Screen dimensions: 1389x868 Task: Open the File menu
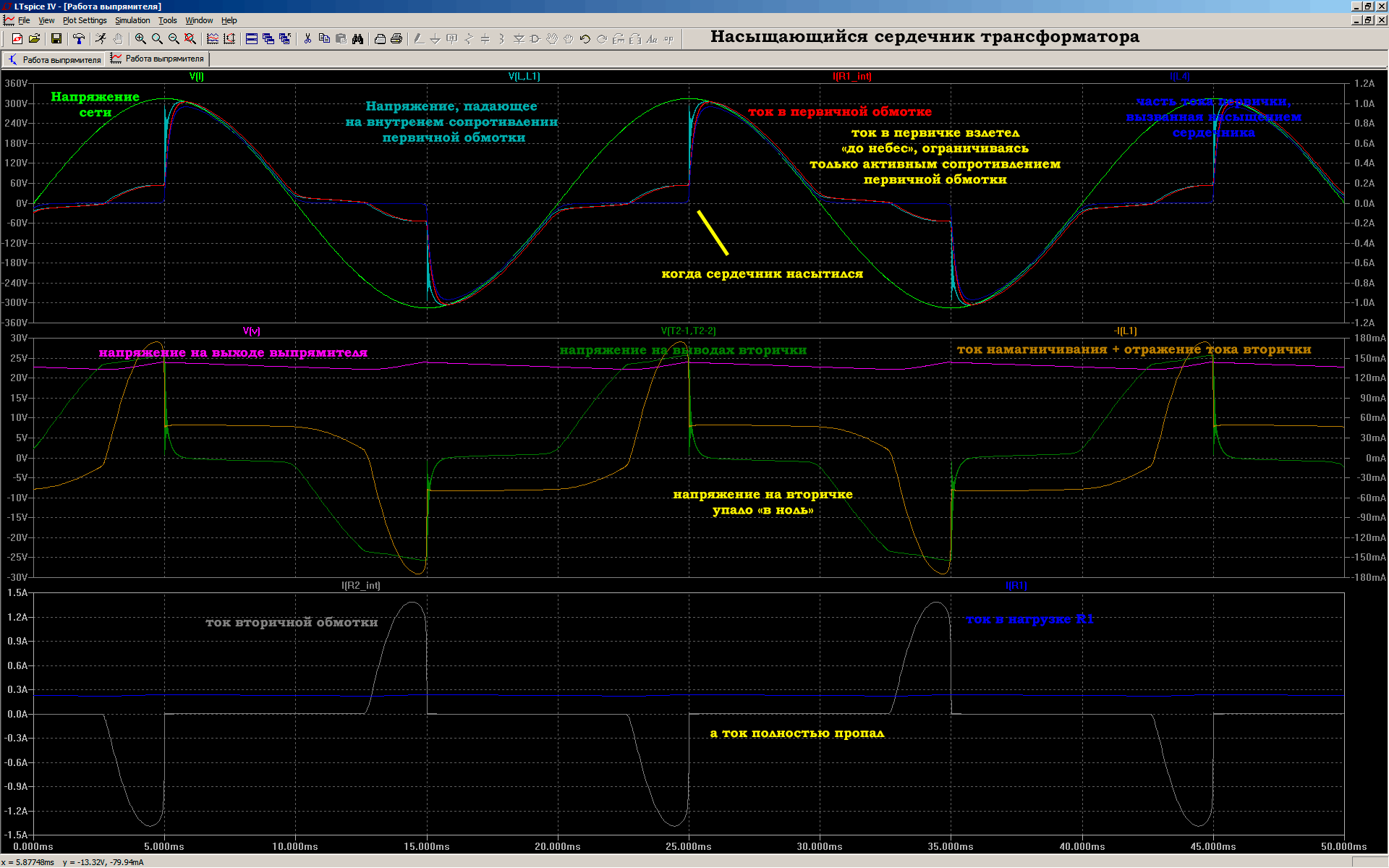click(x=24, y=20)
